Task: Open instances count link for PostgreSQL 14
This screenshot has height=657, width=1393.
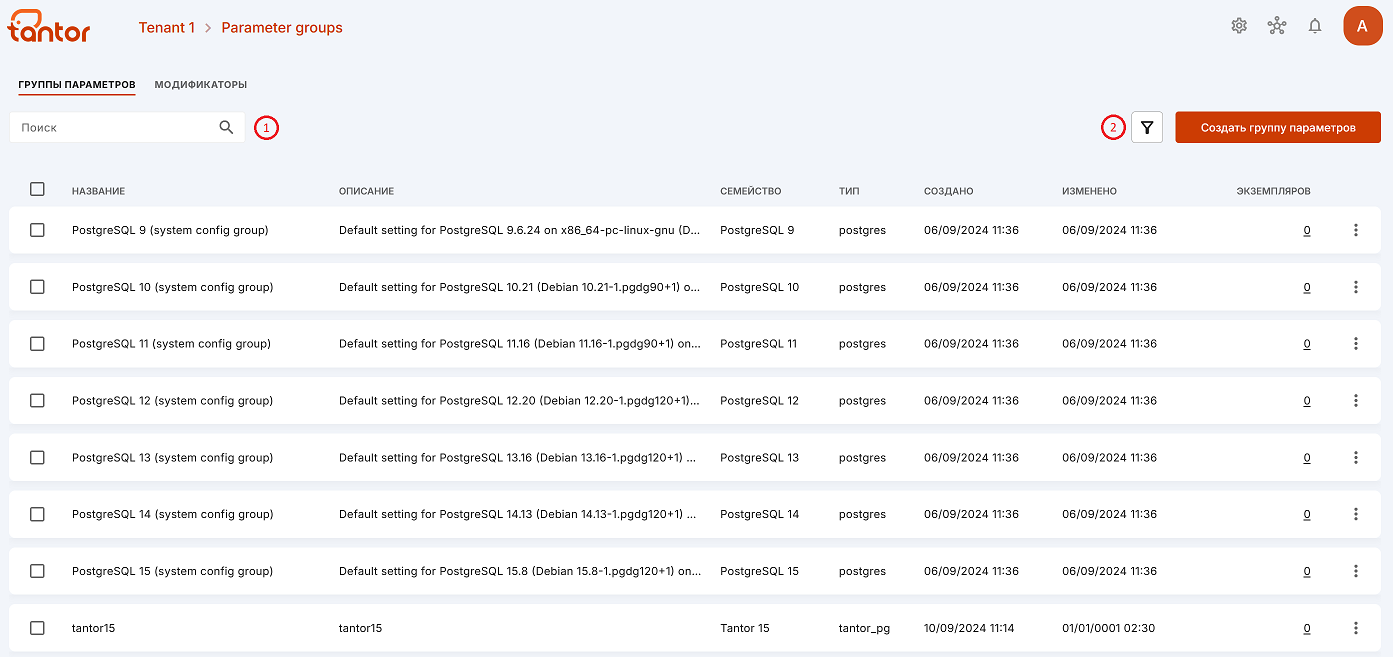Action: point(1307,514)
